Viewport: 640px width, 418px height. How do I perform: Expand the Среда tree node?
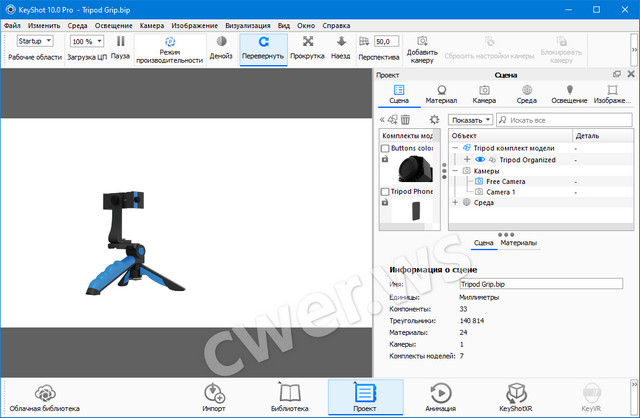click(456, 202)
